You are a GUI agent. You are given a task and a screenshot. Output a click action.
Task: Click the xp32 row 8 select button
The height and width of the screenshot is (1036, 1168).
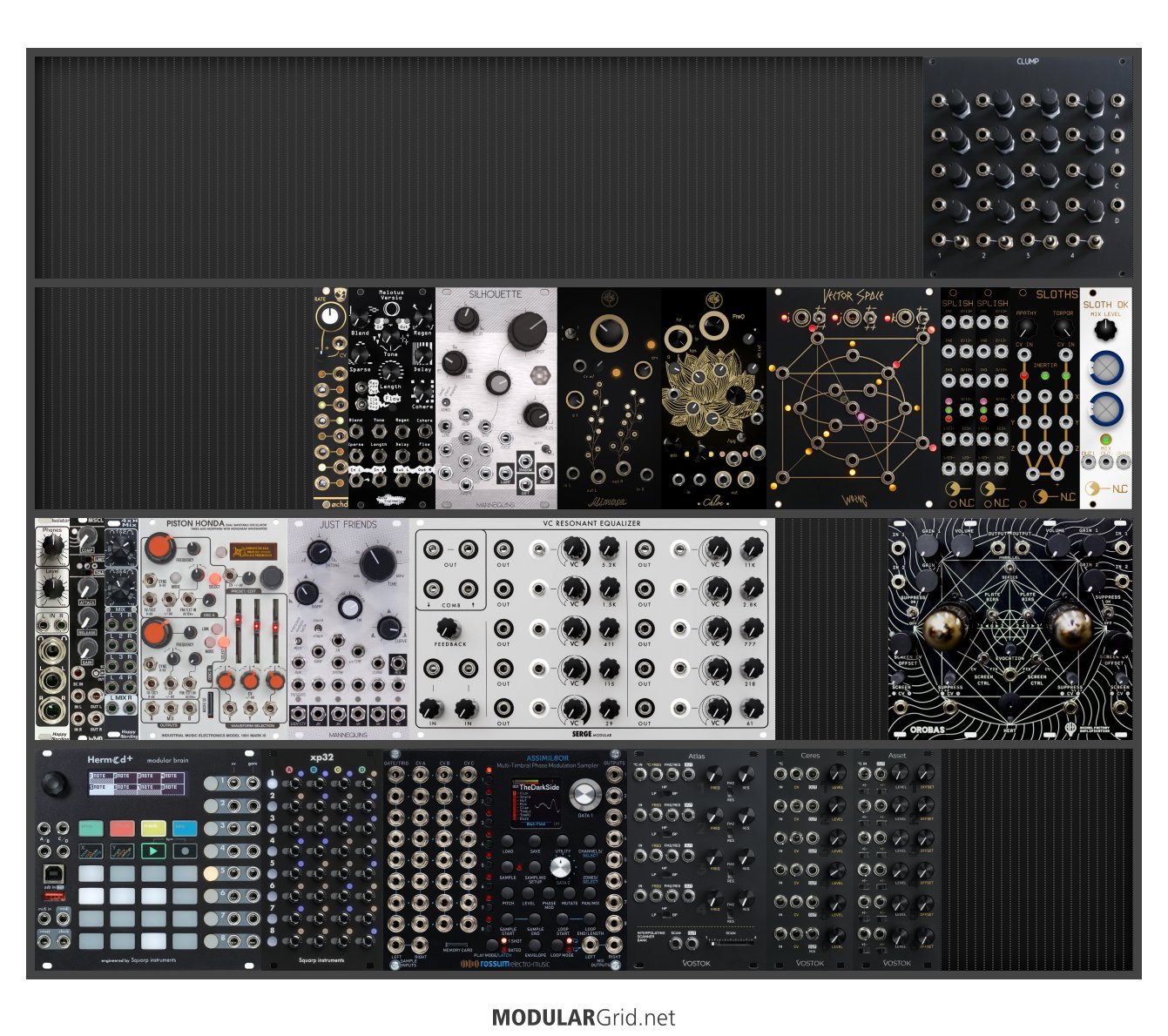273,941
